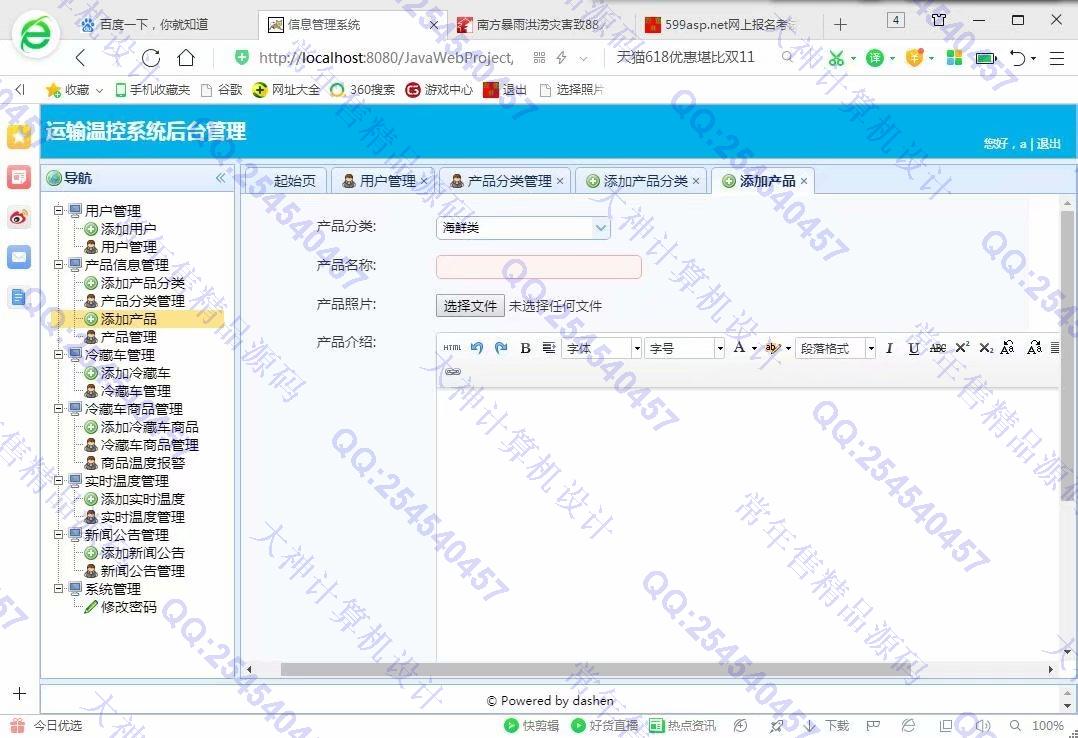The height and width of the screenshot is (738, 1078).
Task: Switch to 百度一下 browser tab
Action: pyautogui.click(x=153, y=25)
